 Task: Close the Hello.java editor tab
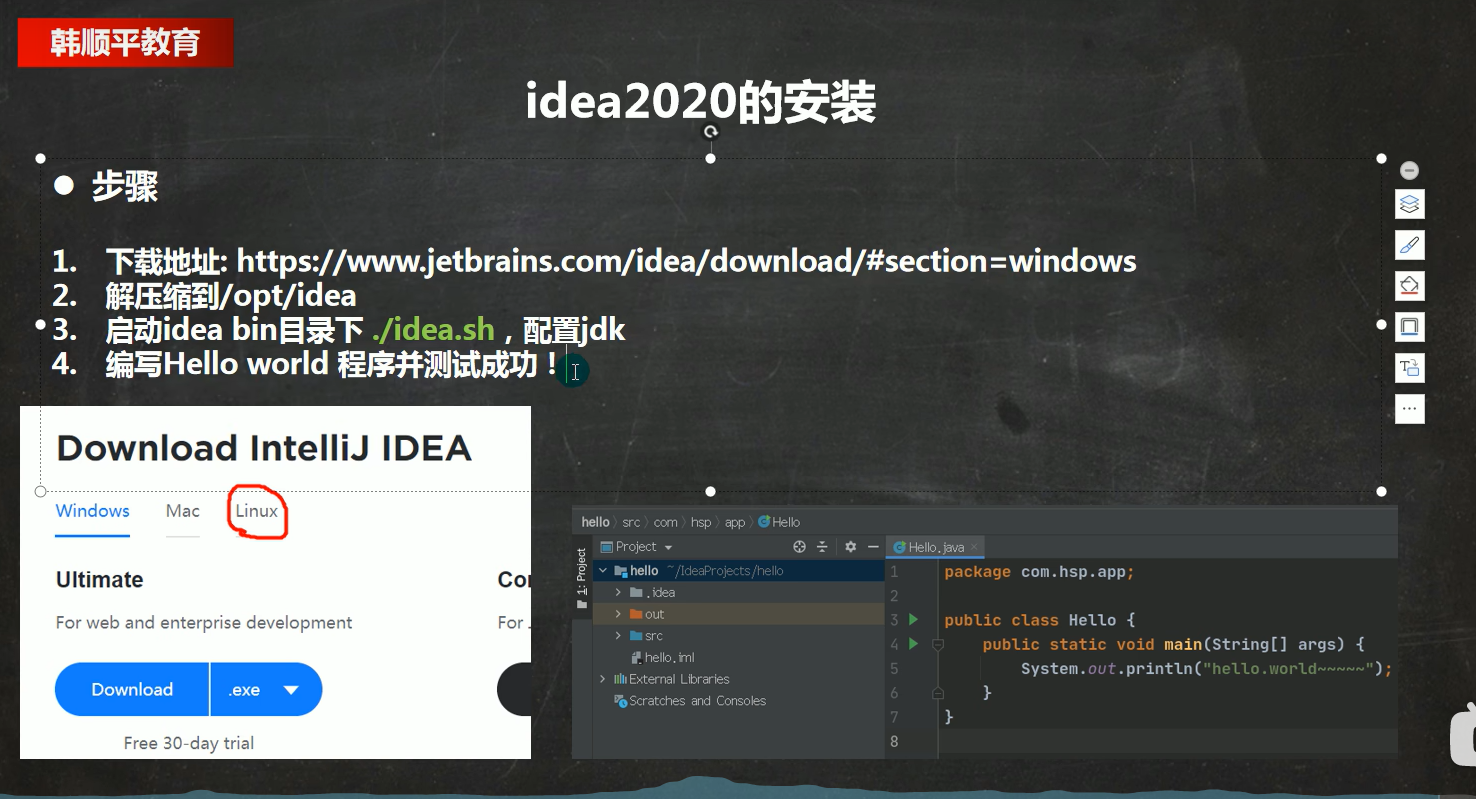click(974, 547)
